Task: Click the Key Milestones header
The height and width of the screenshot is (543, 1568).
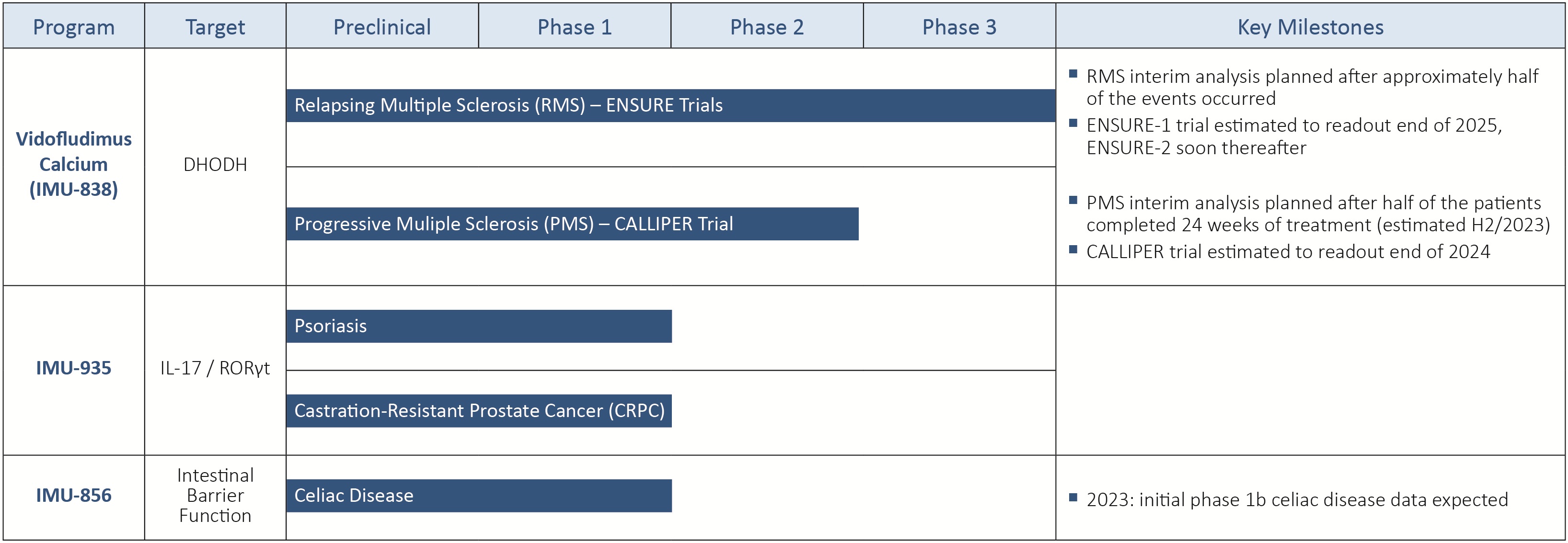Action: [1311, 27]
